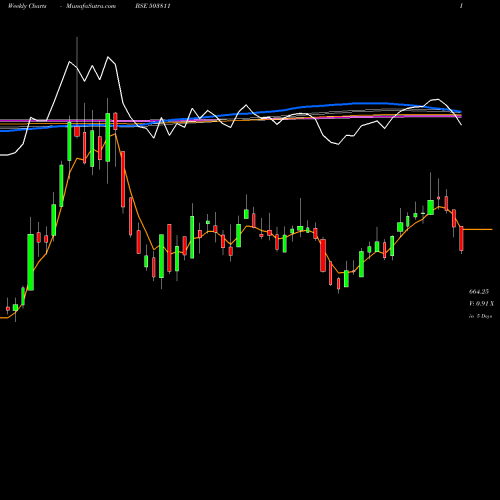
Task: Click the 'V: 0.91 X' volume text
Action: pyautogui.click(x=481, y=304)
